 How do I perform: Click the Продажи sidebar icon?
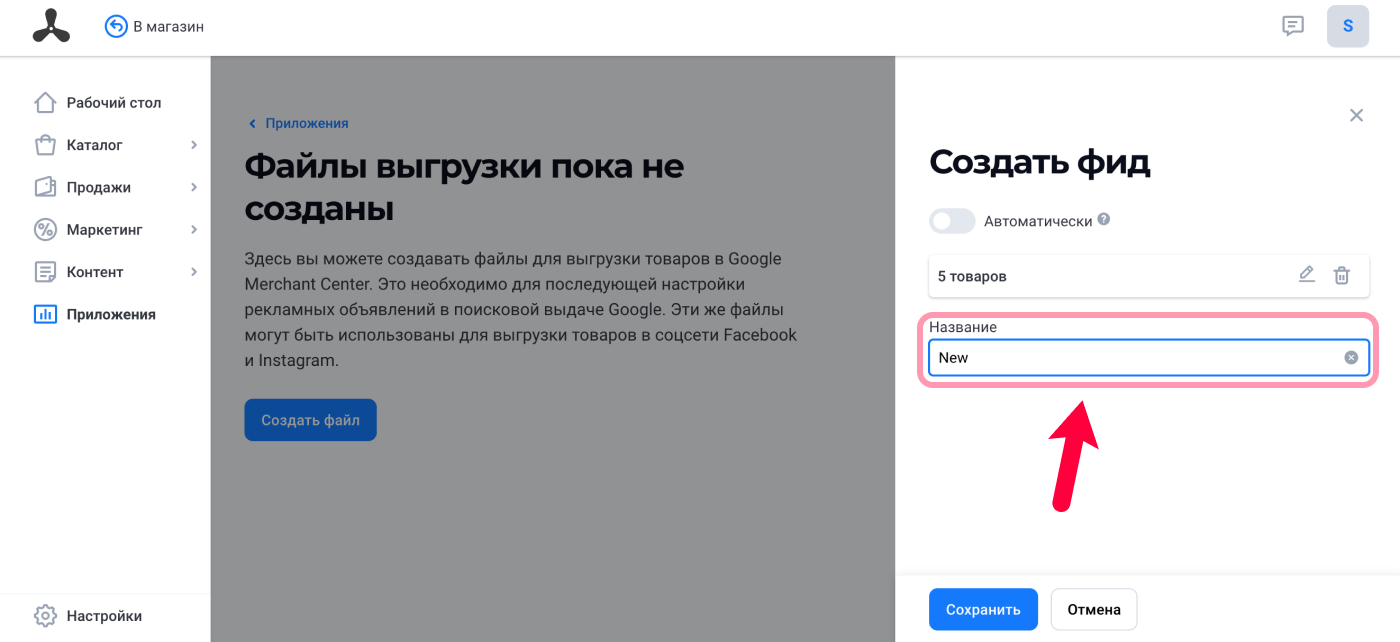click(45, 187)
